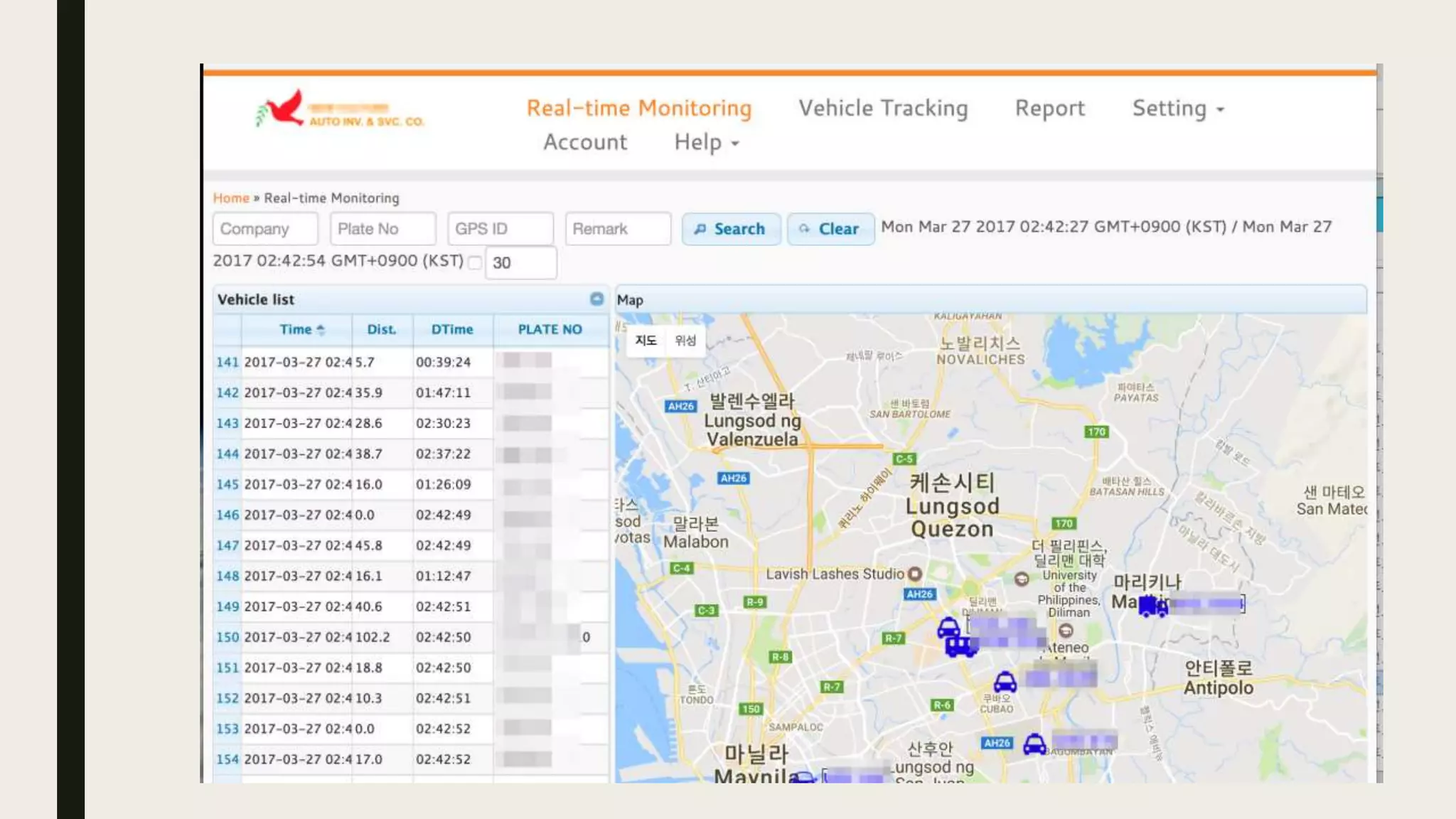The width and height of the screenshot is (1456, 819).
Task: Switch map to 위성 satellite view
Action: click(685, 341)
